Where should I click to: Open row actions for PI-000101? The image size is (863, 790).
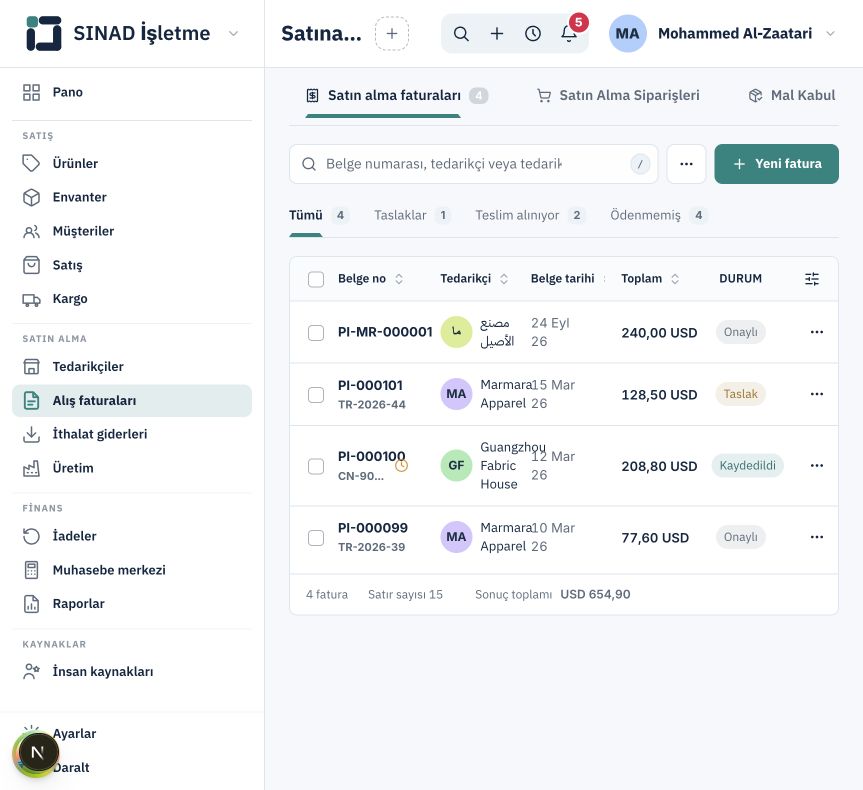click(x=817, y=394)
